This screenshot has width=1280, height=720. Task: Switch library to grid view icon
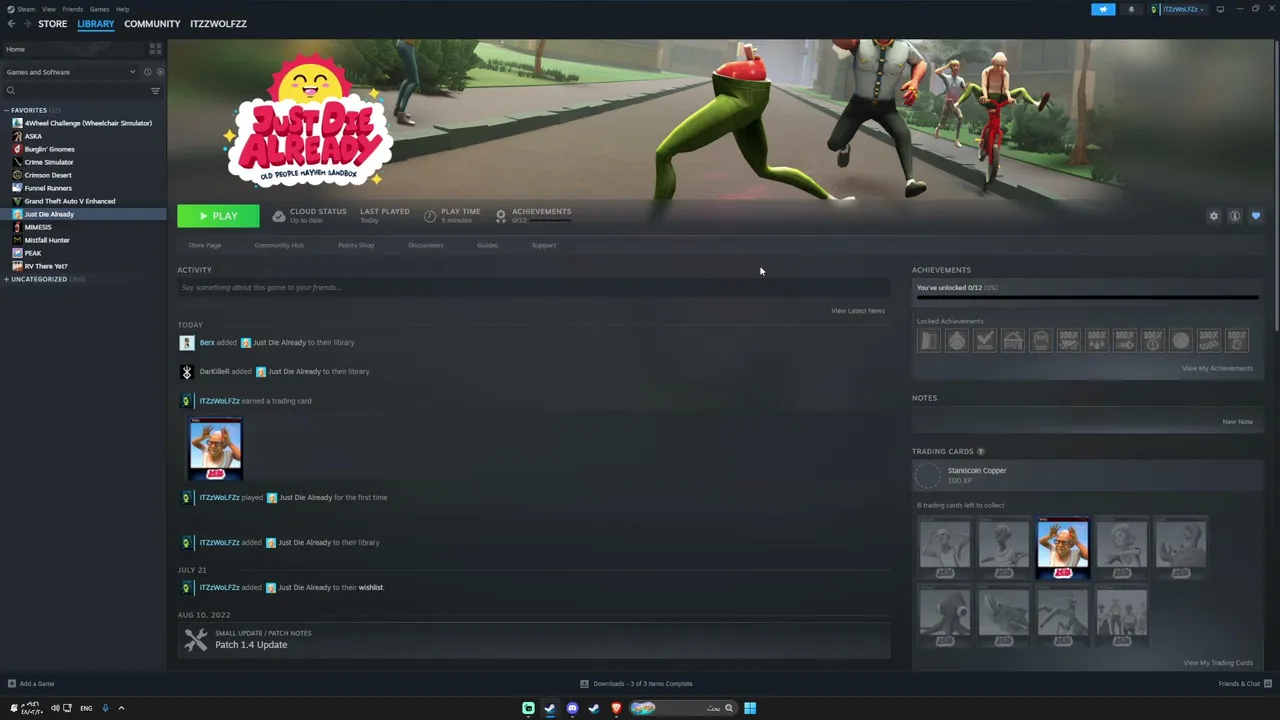click(x=155, y=49)
